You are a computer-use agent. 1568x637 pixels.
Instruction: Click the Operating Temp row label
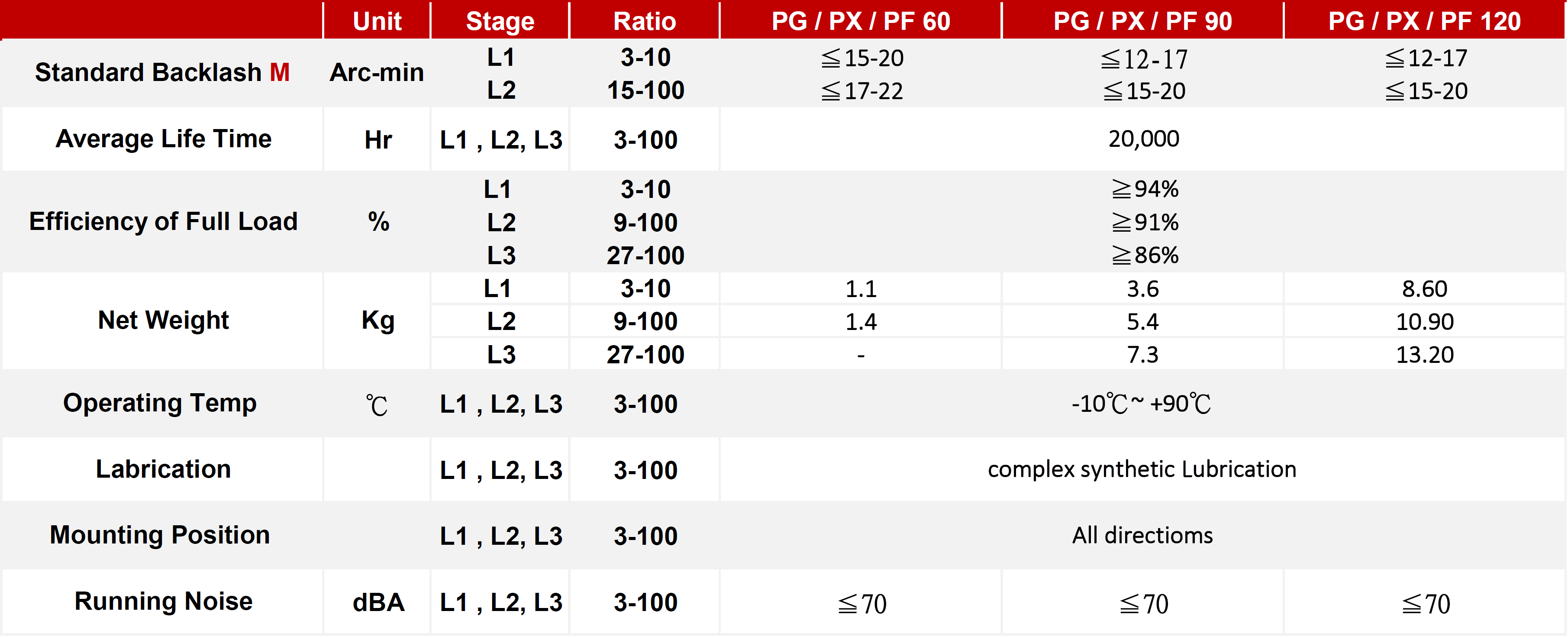pos(159,403)
